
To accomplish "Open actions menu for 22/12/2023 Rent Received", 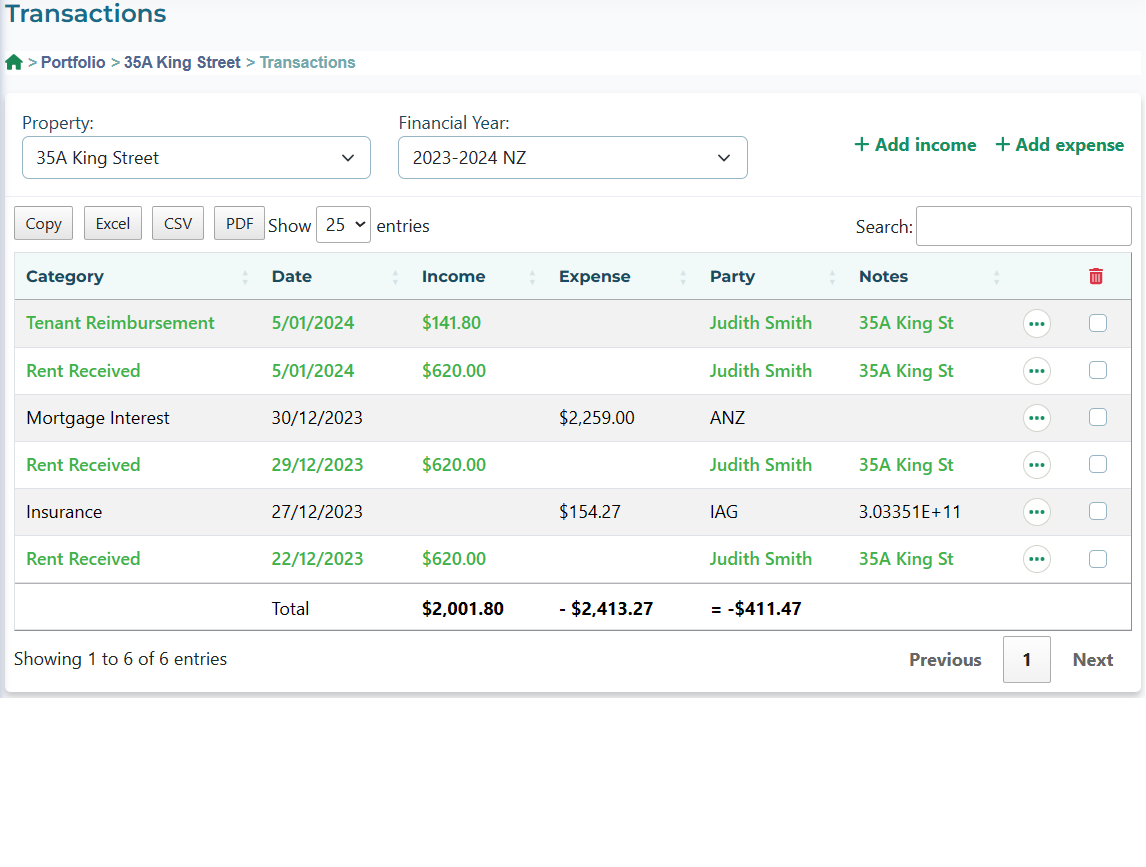I will pyautogui.click(x=1037, y=559).
